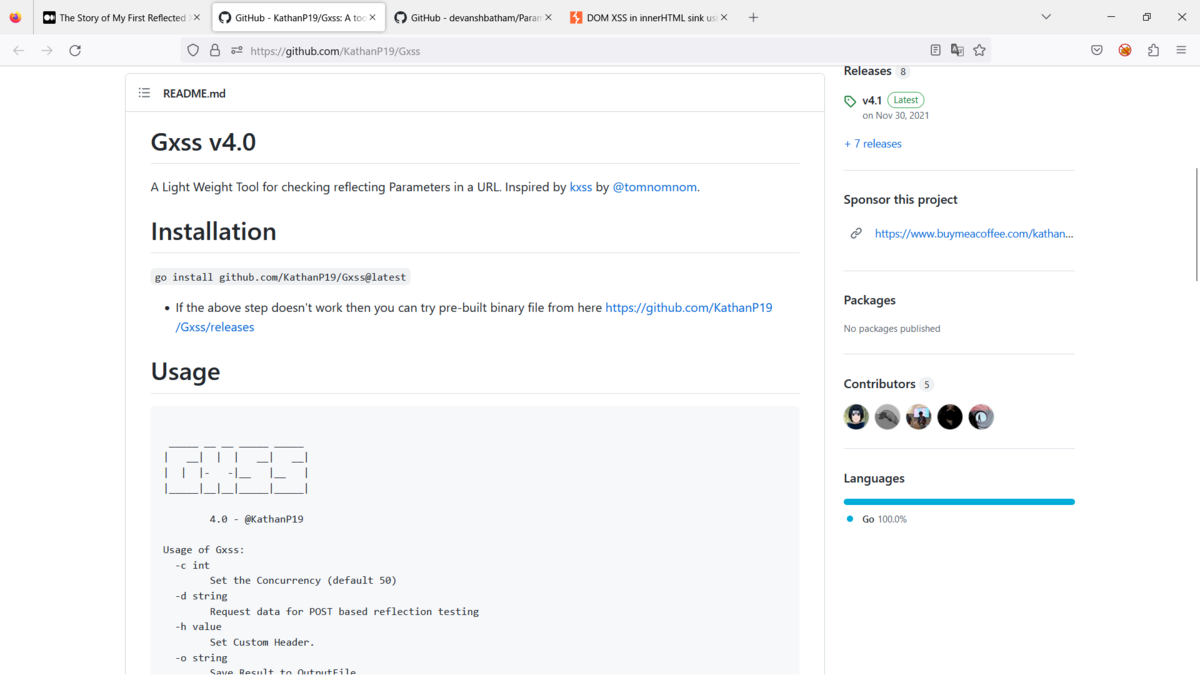
Task: Close the Gxss GitHub tab
Action: click(371, 18)
